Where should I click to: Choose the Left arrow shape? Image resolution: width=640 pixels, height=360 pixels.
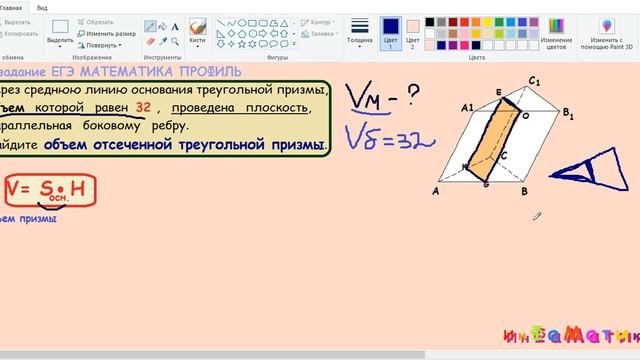pos(273,33)
